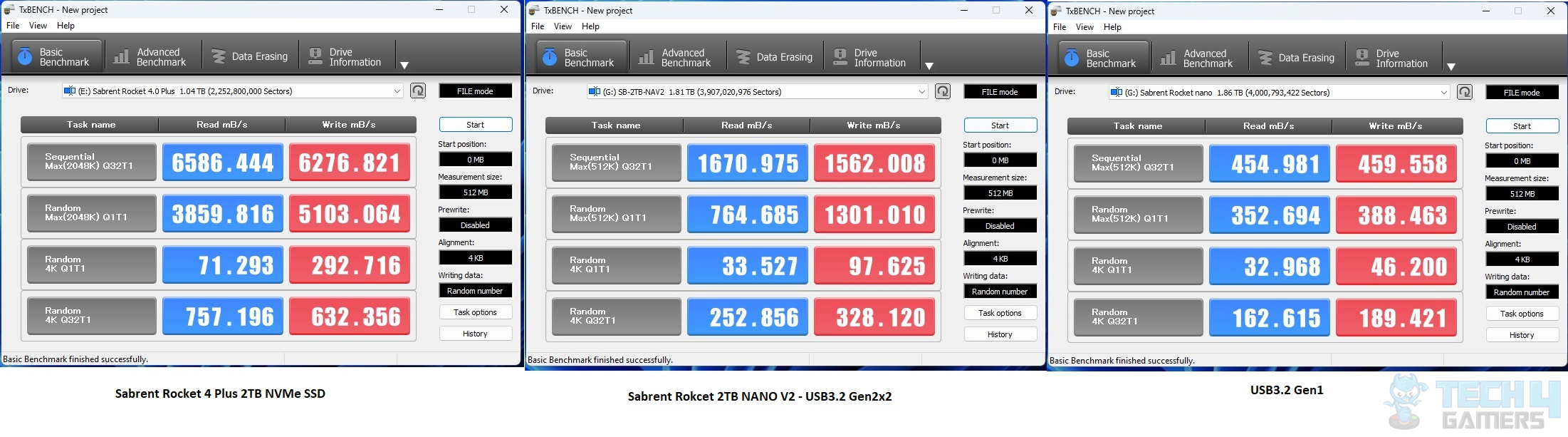Open Drive Information tab in the SB-2TB-NAV2 window
This screenshot has height=437, width=1568.
(870, 57)
